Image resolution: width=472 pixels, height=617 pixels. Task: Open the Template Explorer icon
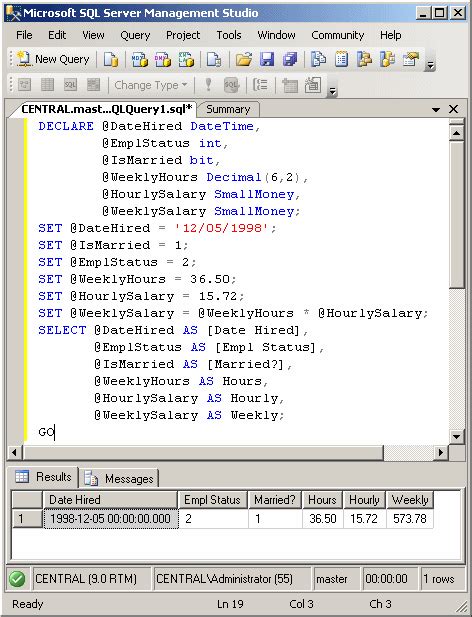tap(387, 60)
